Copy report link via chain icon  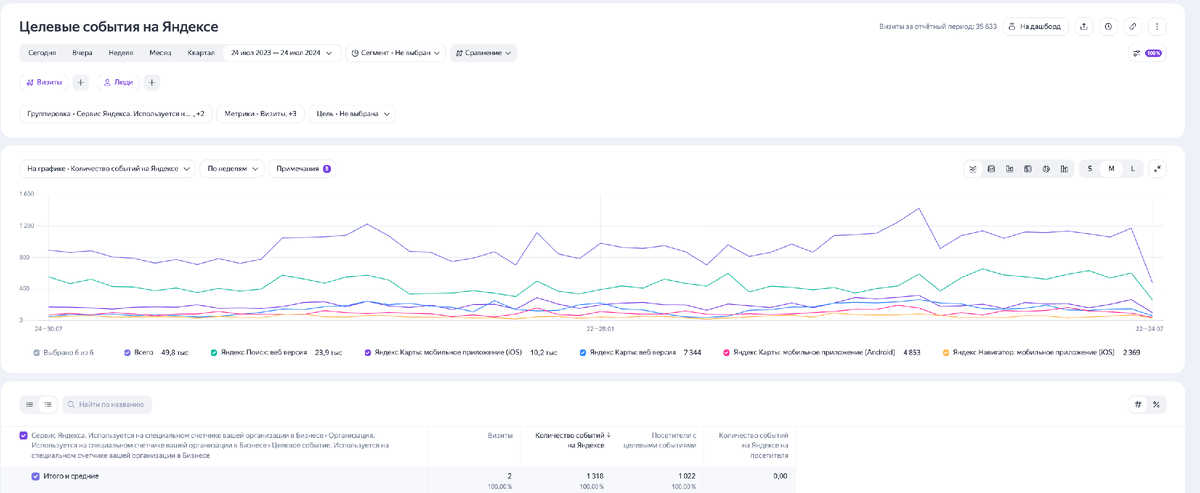[1133, 27]
